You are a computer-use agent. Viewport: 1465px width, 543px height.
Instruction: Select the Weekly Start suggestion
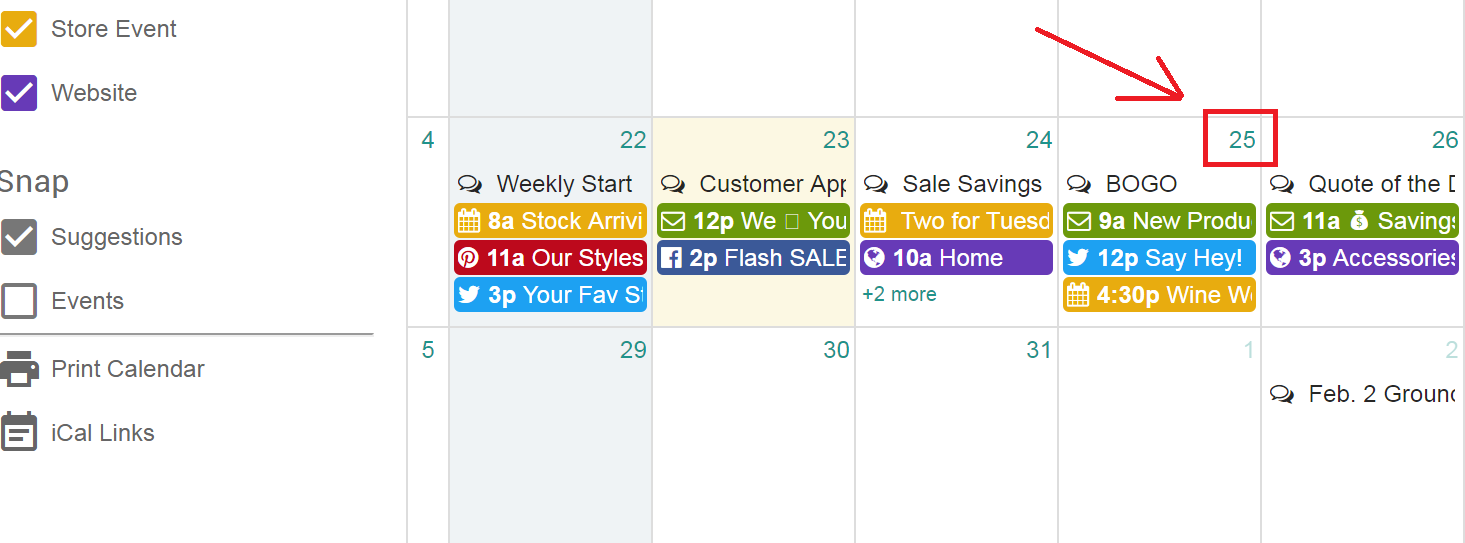pos(563,184)
